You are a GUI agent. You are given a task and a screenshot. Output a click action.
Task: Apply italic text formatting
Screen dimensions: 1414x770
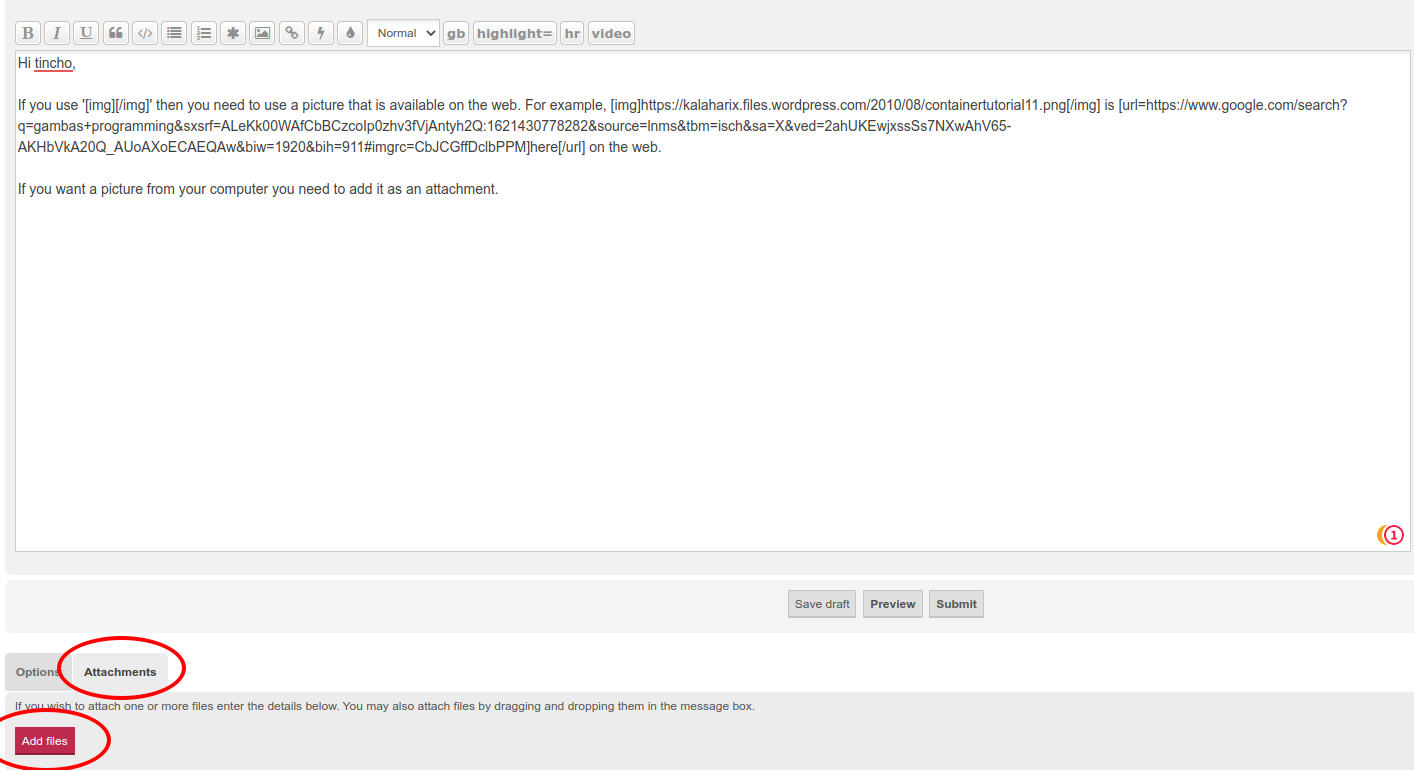(x=57, y=33)
